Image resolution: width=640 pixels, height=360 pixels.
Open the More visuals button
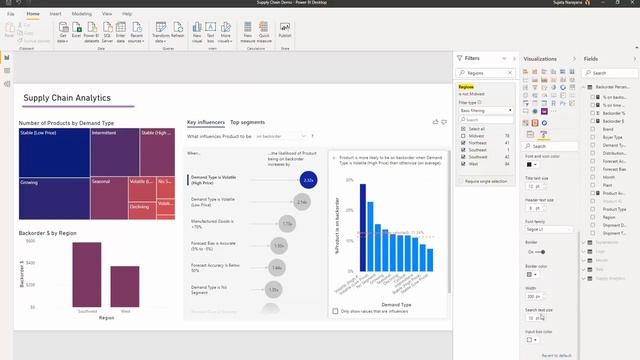click(x=225, y=32)
